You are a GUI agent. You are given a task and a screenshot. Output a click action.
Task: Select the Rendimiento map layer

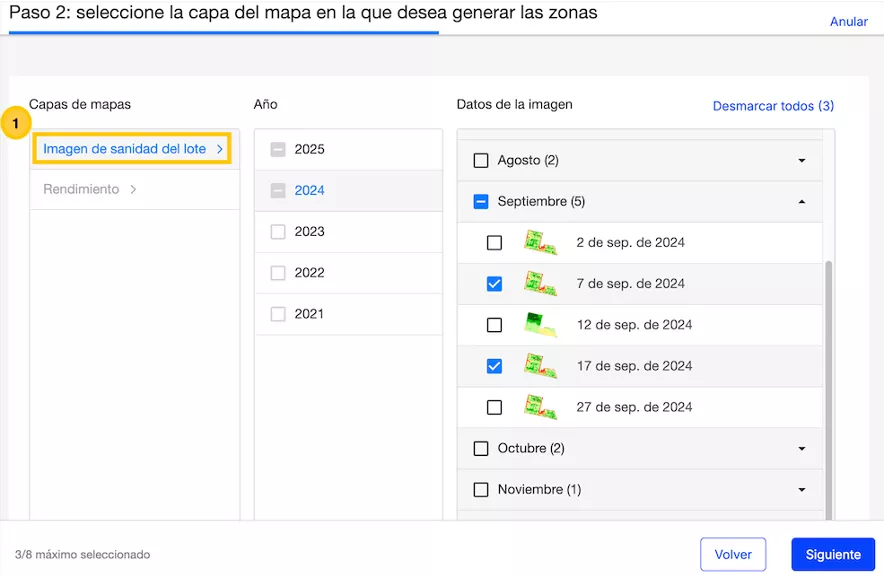click(x=81, y=190)
